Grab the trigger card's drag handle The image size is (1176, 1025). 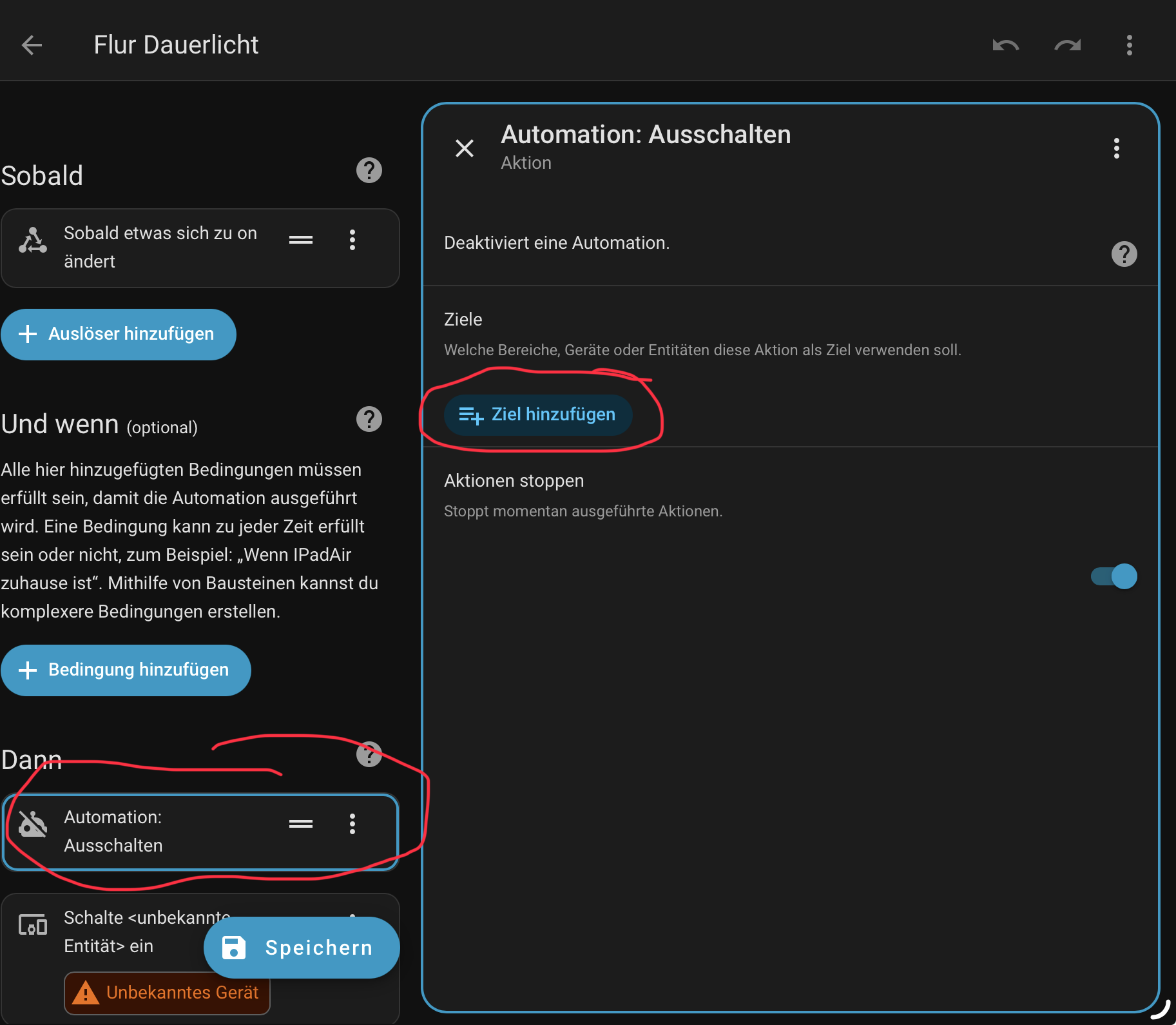point(301,240)
